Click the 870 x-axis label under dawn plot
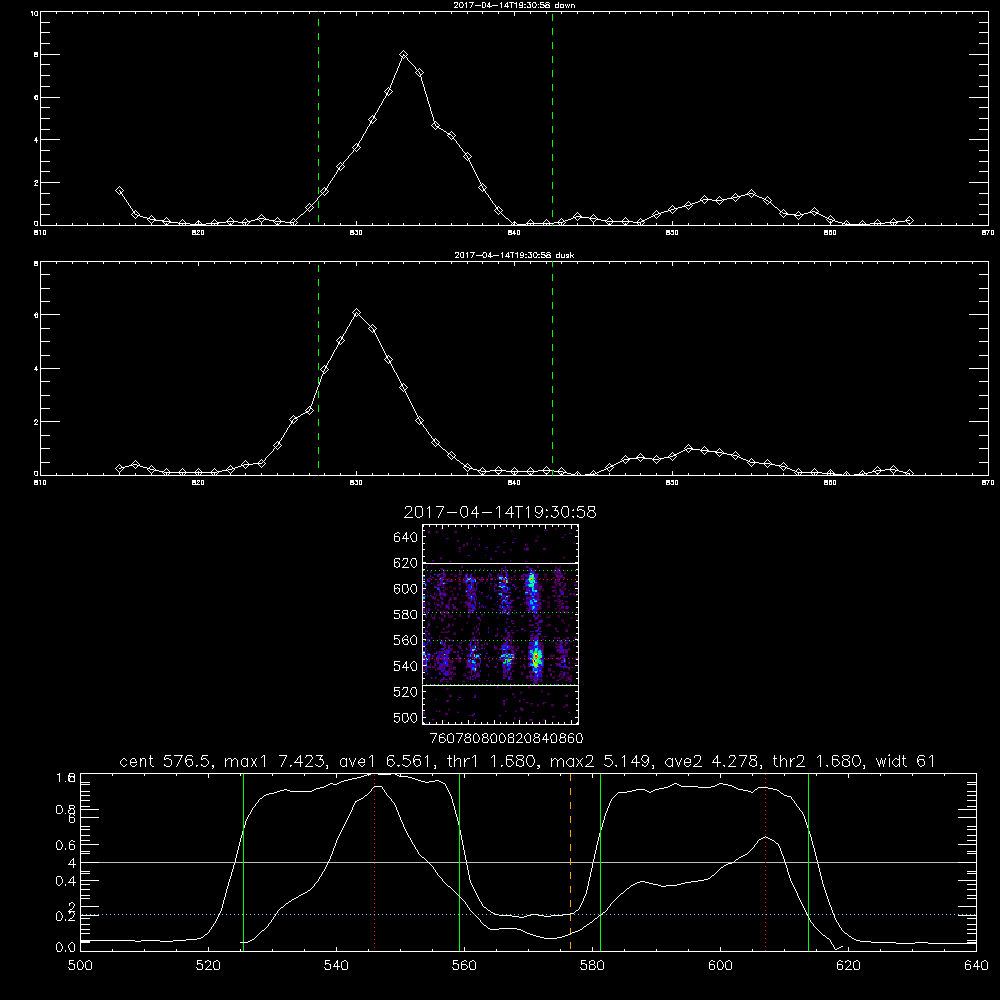The height and width of the screenshot is (1000, 1000). [x=987, y=233]
